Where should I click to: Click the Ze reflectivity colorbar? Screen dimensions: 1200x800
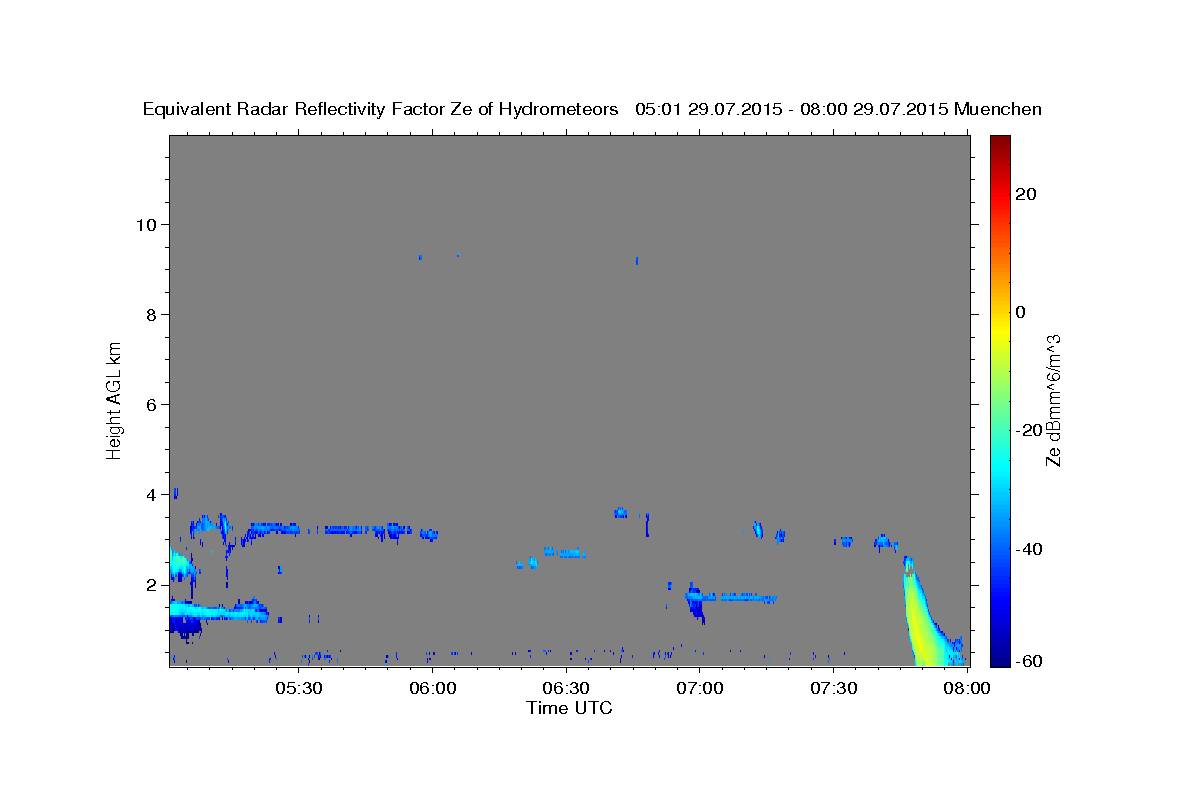[1000, 400]
